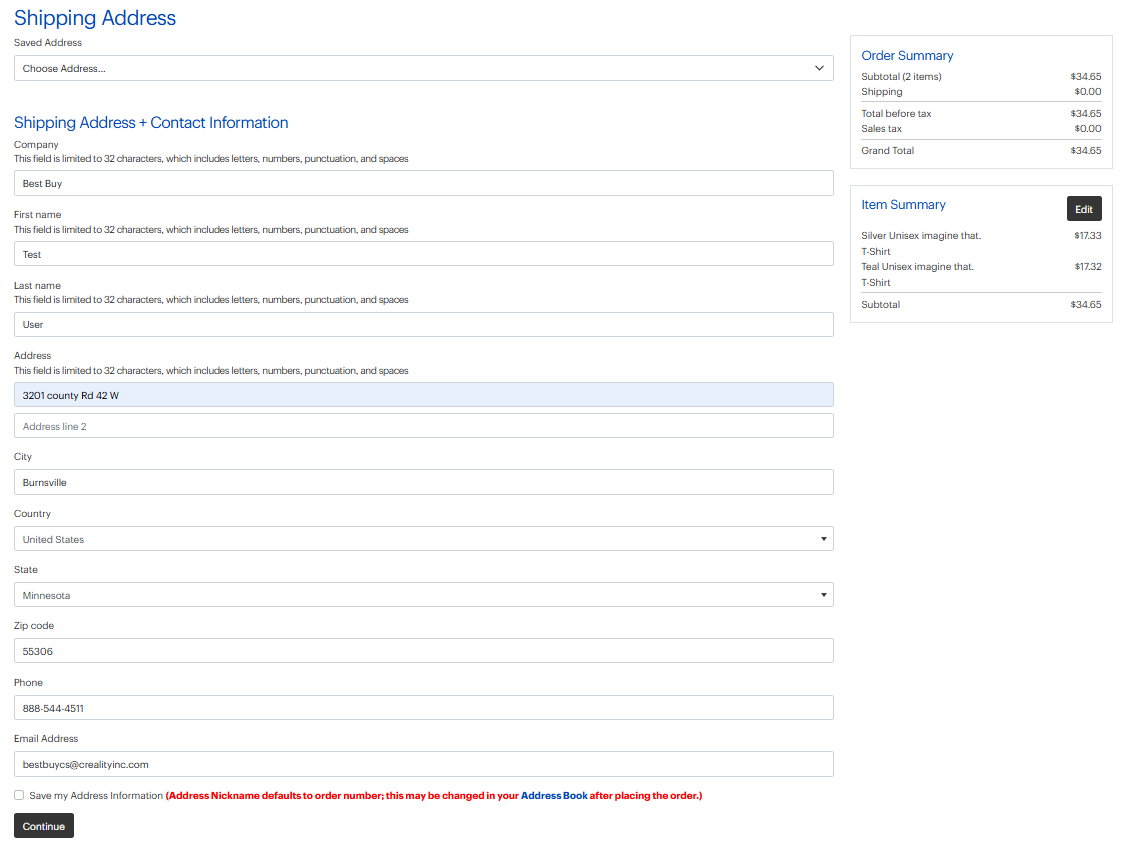Viewport: 1124px width, 845px height.
Task: Click the State dropdown arrow icon
Action: tap(823, 595)
